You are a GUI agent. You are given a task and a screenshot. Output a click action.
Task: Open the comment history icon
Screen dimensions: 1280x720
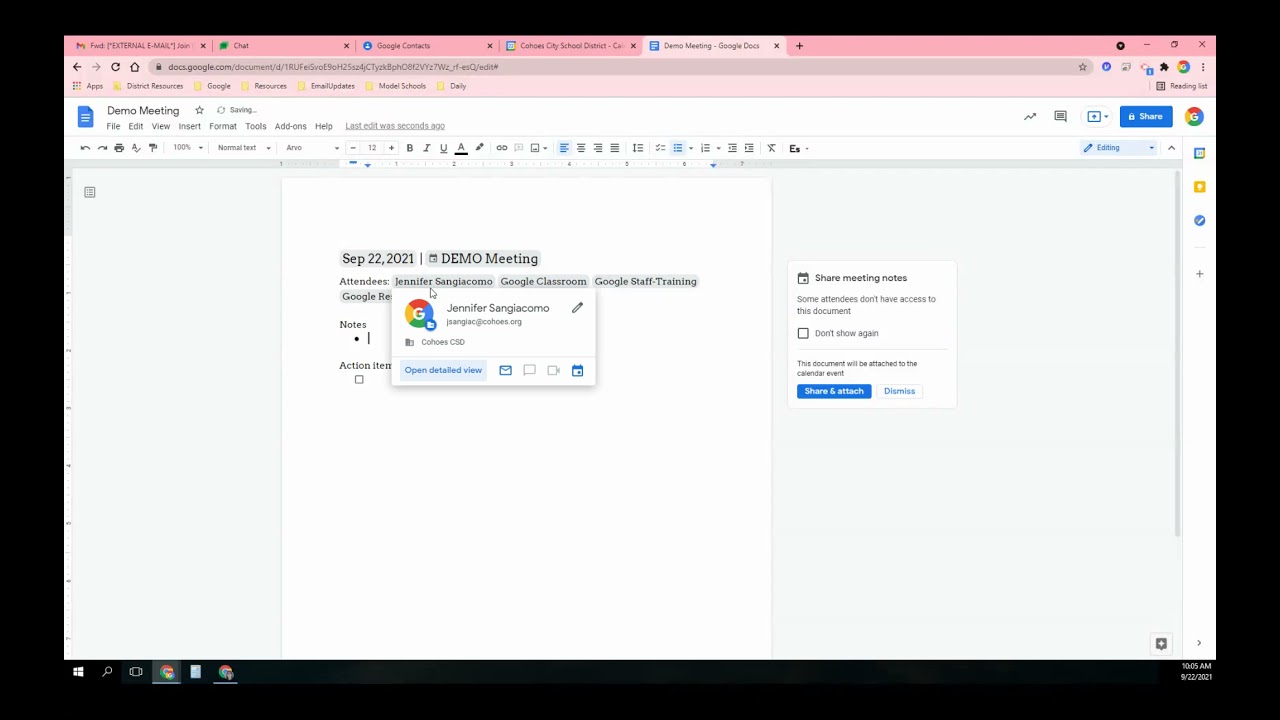tap(1060, 117)
